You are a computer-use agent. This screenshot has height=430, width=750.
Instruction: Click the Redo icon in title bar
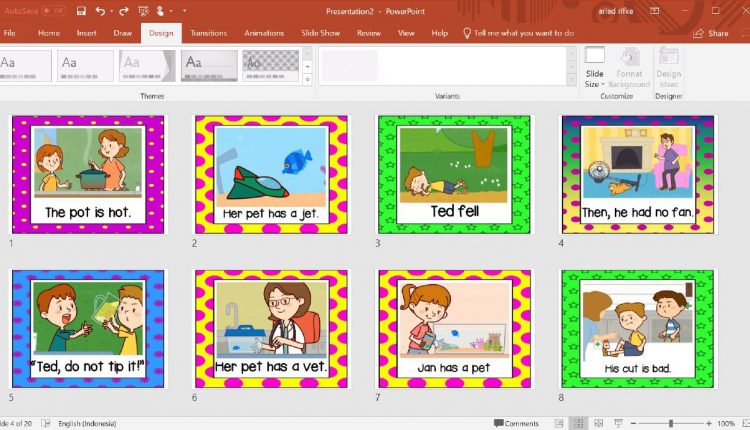pyautogui.click(x=124, y=10)
